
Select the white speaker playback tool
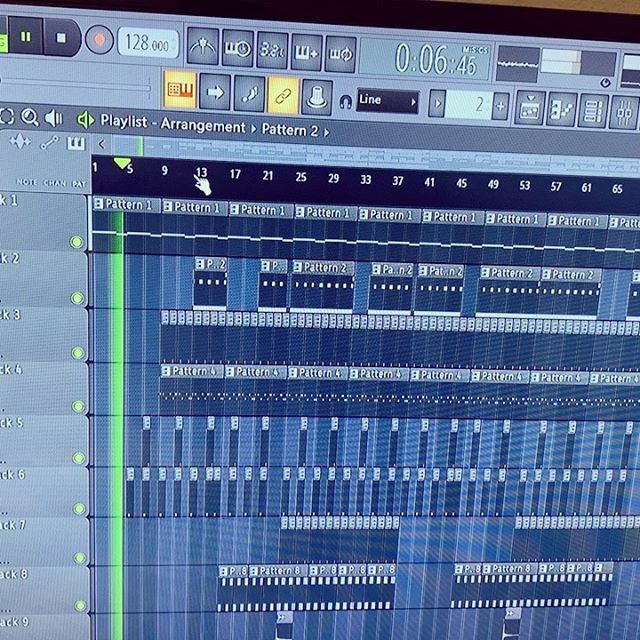(53, 118)
